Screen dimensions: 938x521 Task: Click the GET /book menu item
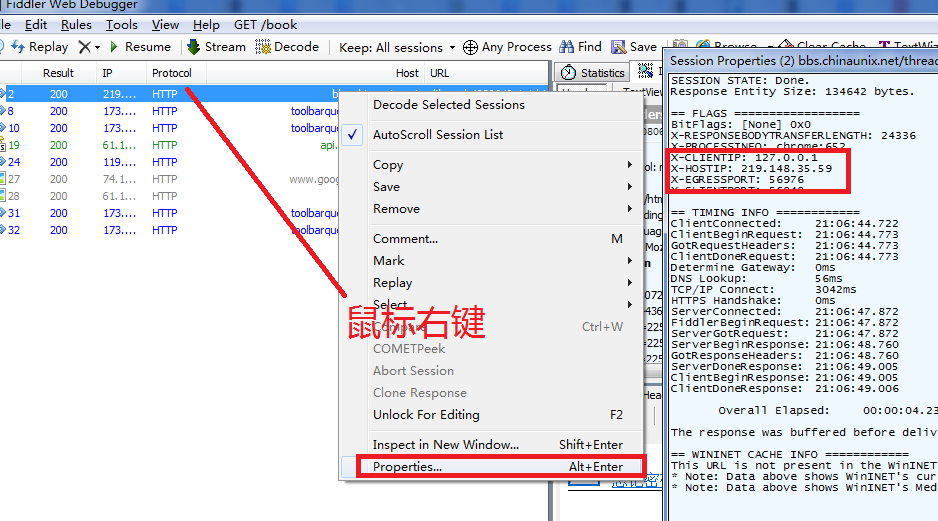point(265,25)
